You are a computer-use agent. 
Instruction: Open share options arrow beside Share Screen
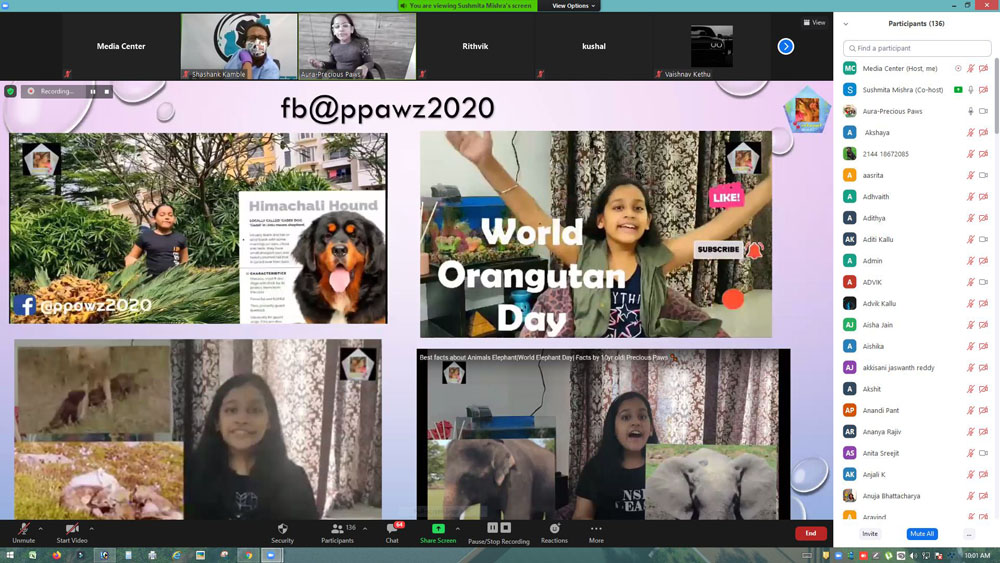(x=457, y=529)
